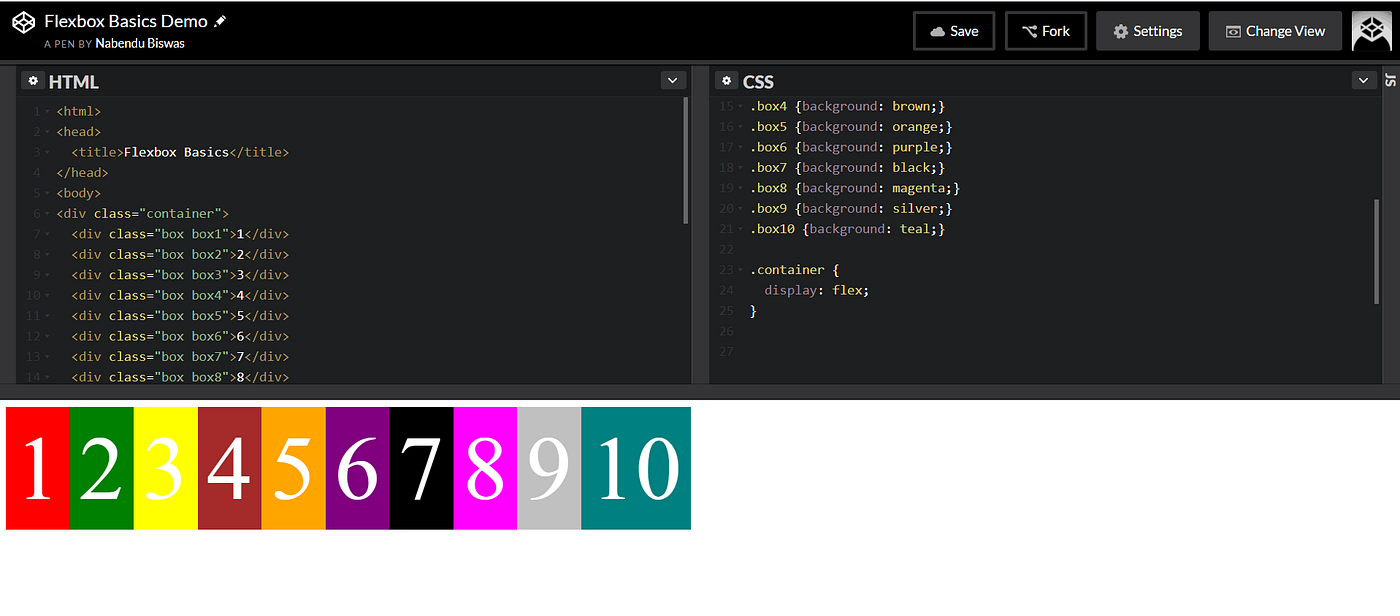Switch to the JS editor tab
The height and width of the screenshot is (616, 1400).
pos(1390,81)
